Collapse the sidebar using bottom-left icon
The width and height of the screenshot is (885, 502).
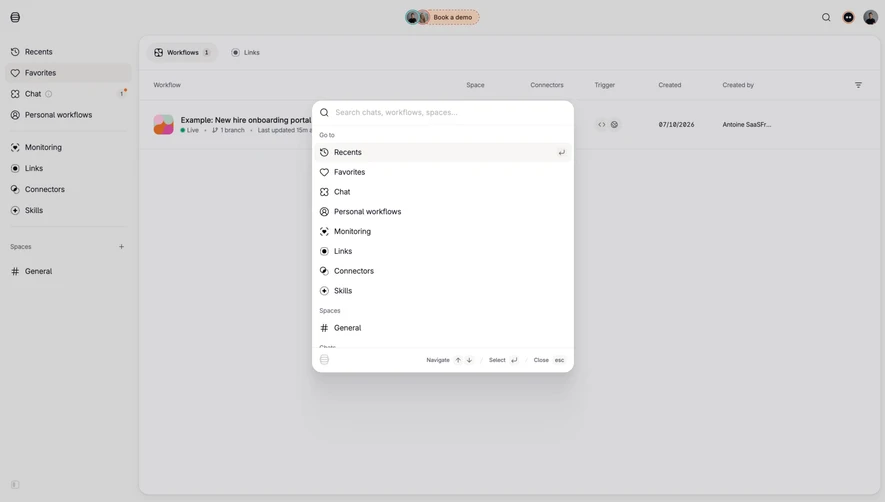15,484
